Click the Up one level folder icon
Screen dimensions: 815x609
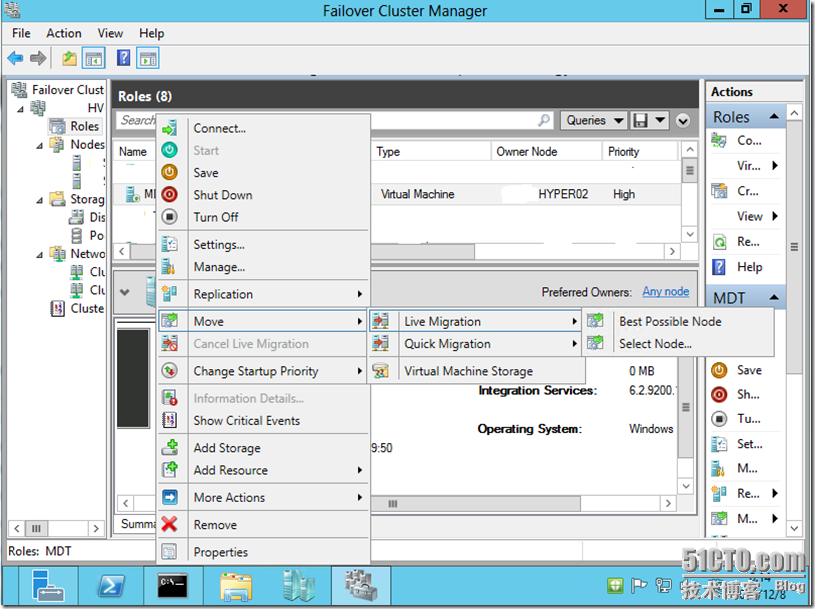[x=70, y=58]
